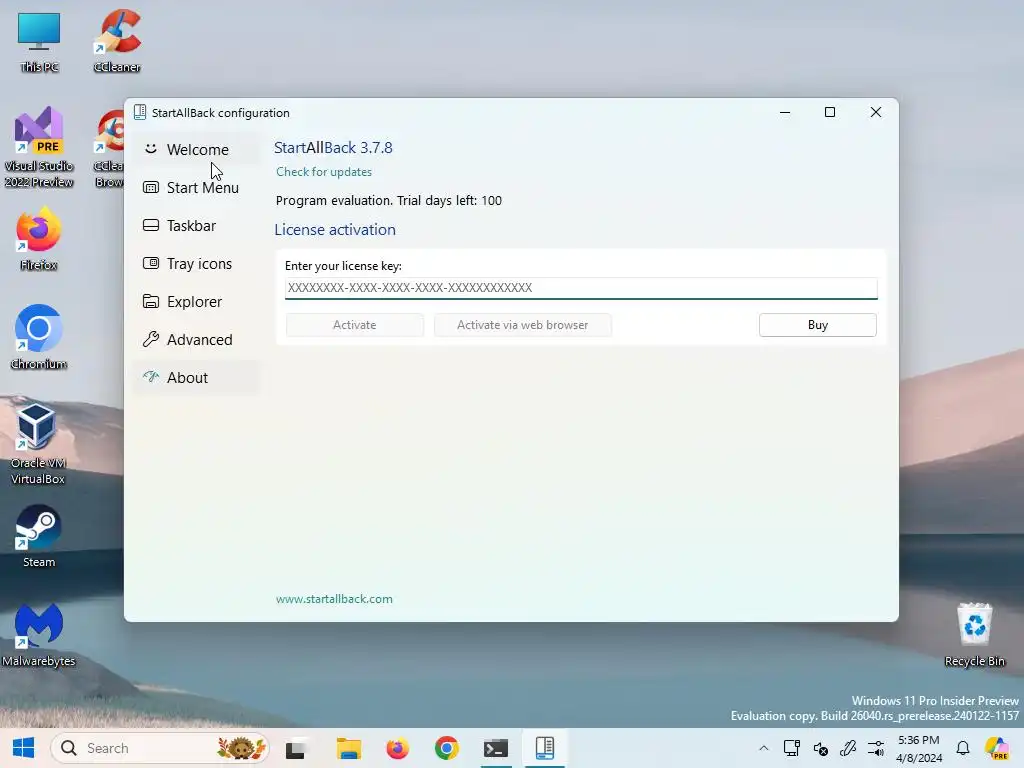Close the StartAllBack configuration window
Screen dimensions: 1024x768
tap(876, 112)
